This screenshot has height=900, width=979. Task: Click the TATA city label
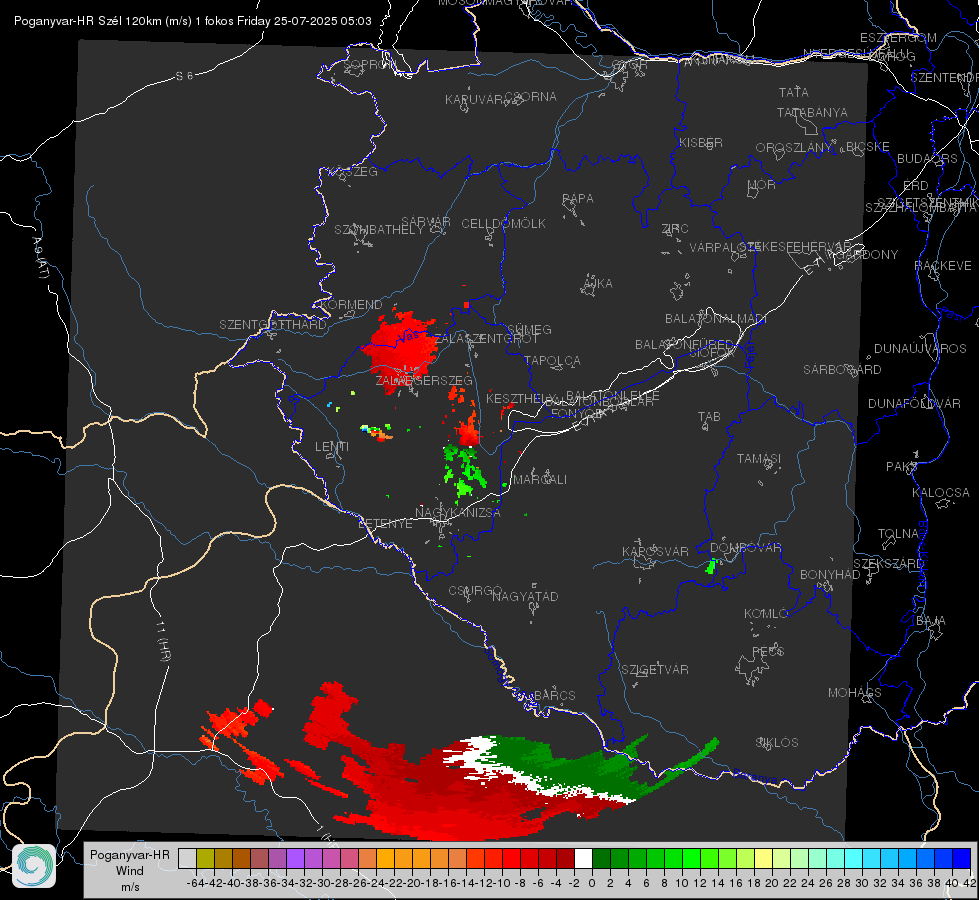click(x=794, y=92)
